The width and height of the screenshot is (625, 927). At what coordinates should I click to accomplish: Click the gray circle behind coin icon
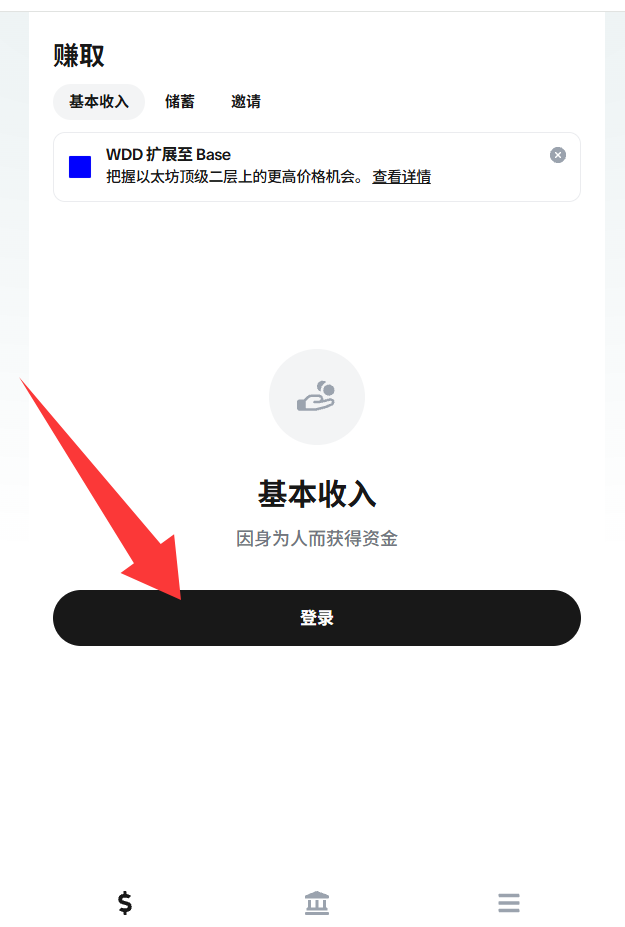[x=317, y=397]
